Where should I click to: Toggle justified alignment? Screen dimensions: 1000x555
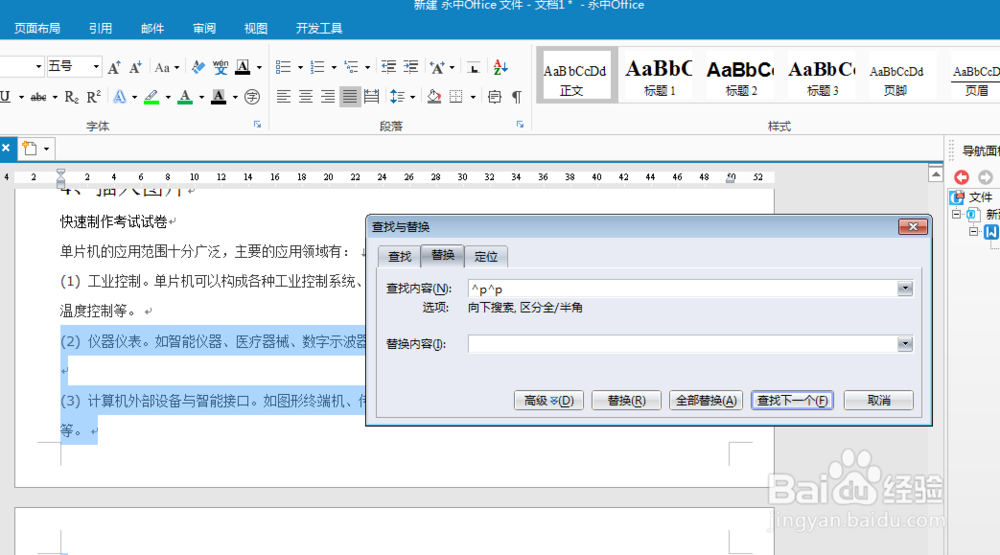pyautogui.click(x=349, y=97)
